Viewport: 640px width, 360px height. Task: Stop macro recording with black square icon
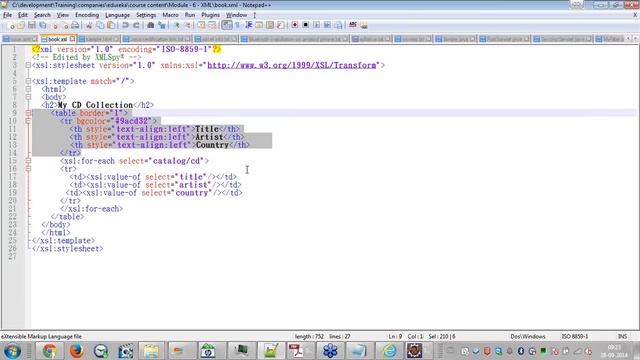305,25
